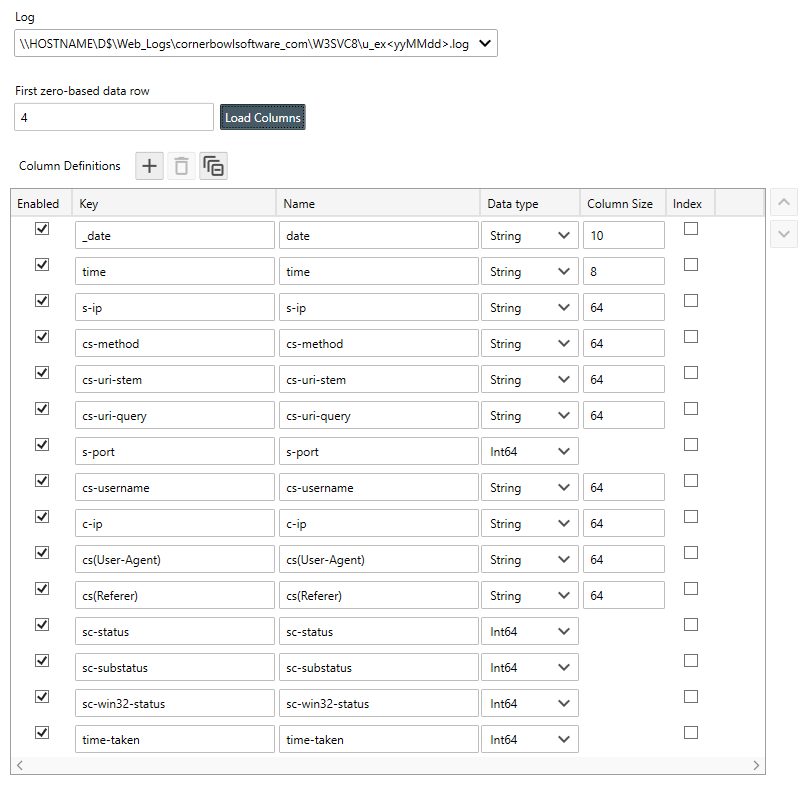
Task: Click inside the first zero-based data row field
Action: tap(113, 117)
